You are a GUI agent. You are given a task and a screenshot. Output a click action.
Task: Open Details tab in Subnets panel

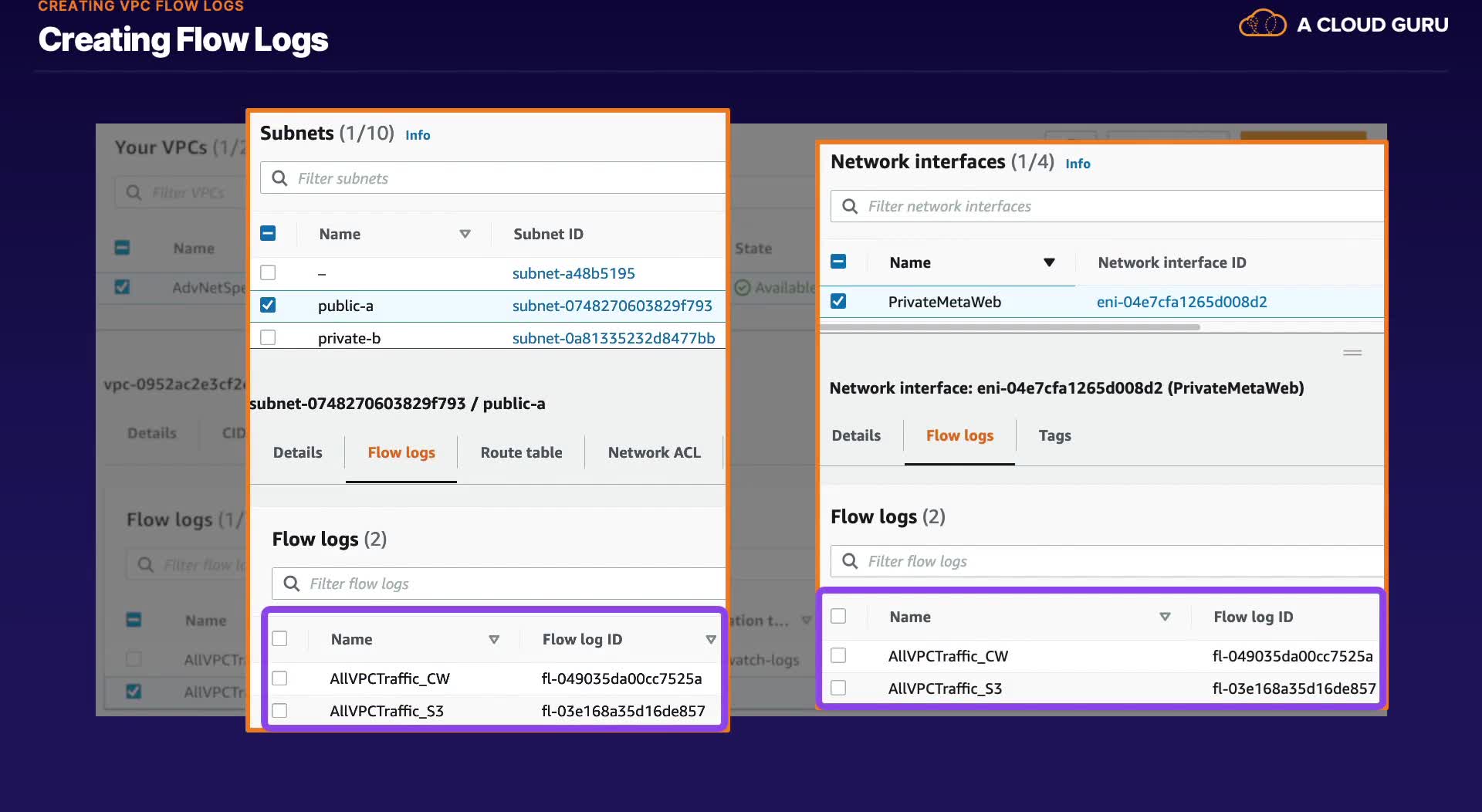tap(297, 452)
